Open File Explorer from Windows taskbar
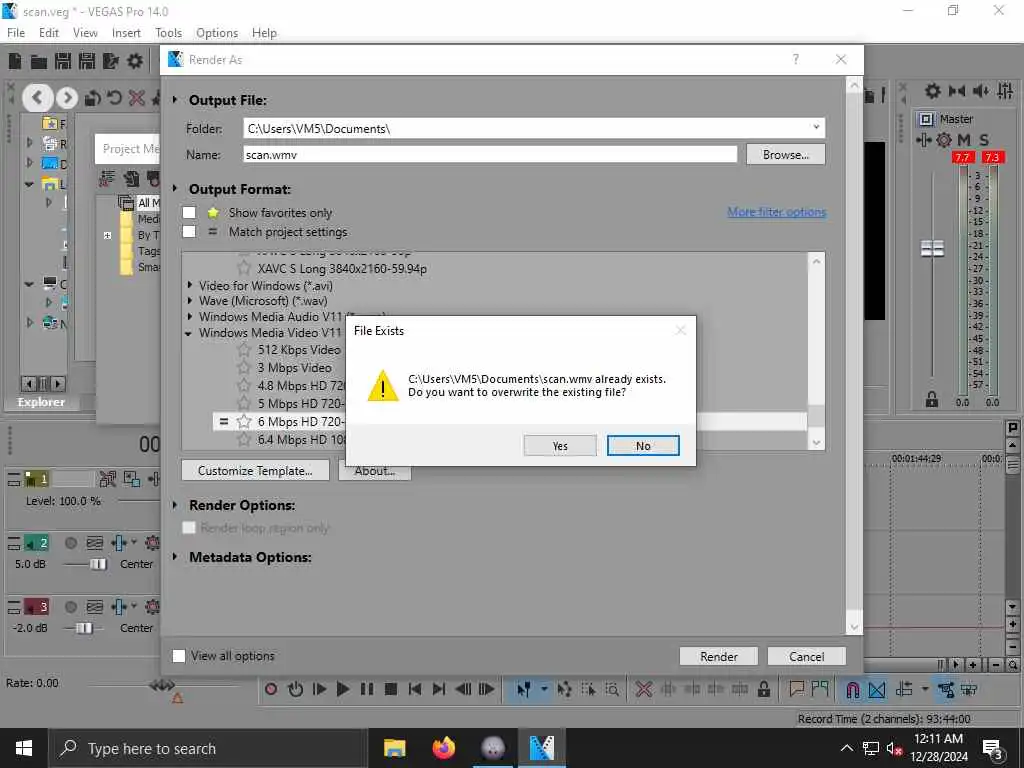 394,748
